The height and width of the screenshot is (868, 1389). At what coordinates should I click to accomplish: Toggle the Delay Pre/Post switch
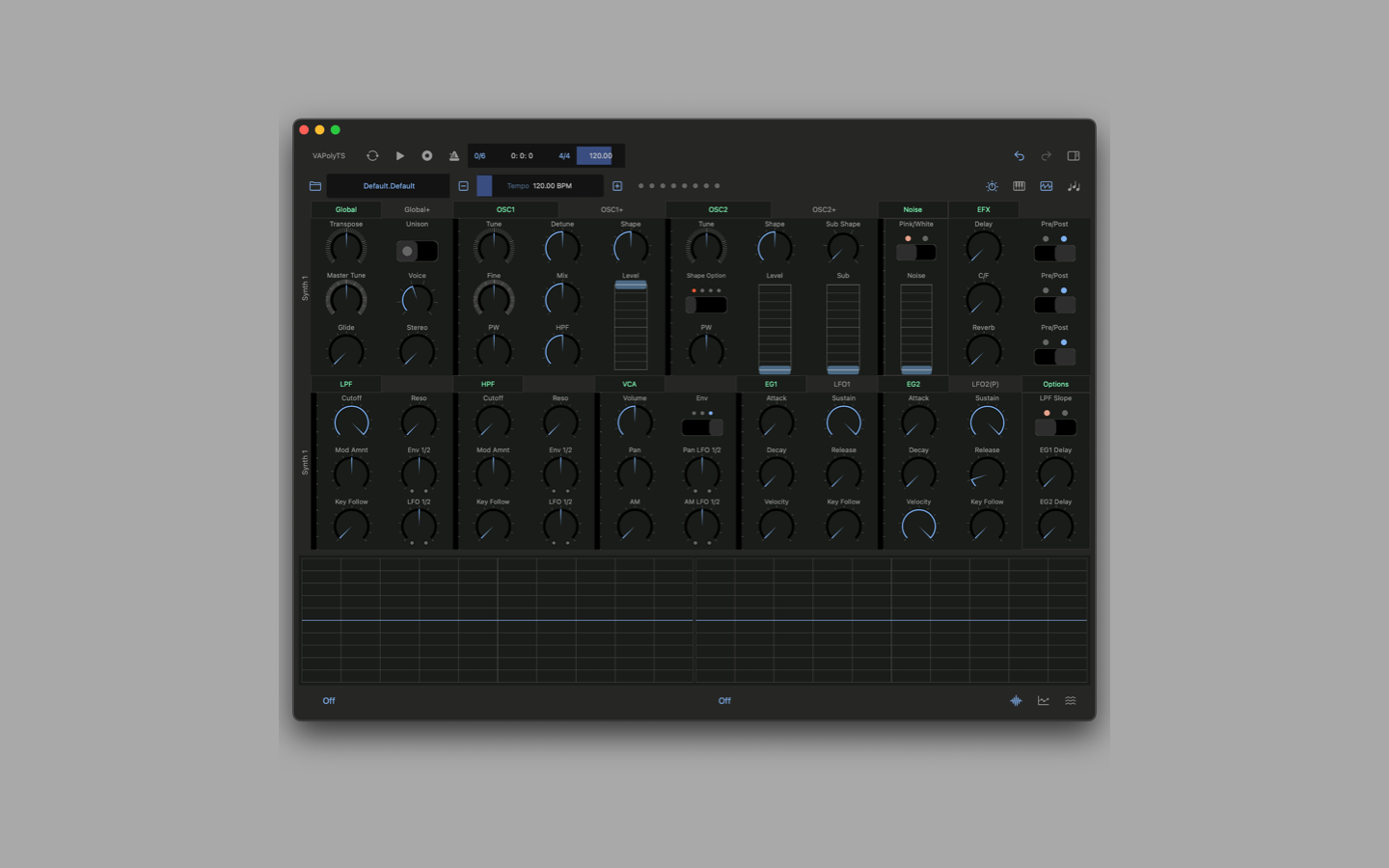(x=1055, y=253)
